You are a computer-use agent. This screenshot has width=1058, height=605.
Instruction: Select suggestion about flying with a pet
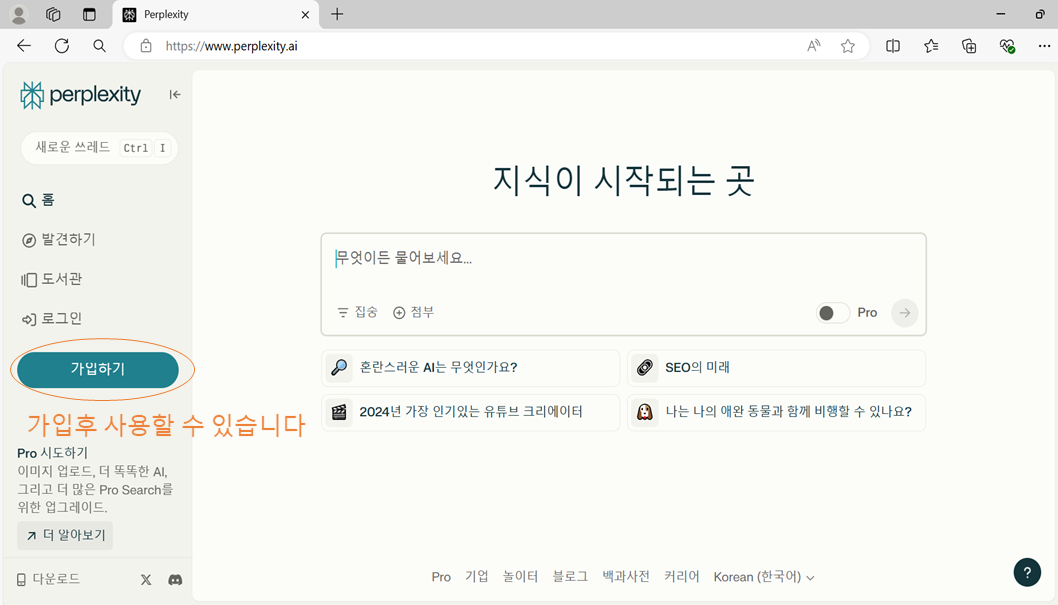[776, 412]
